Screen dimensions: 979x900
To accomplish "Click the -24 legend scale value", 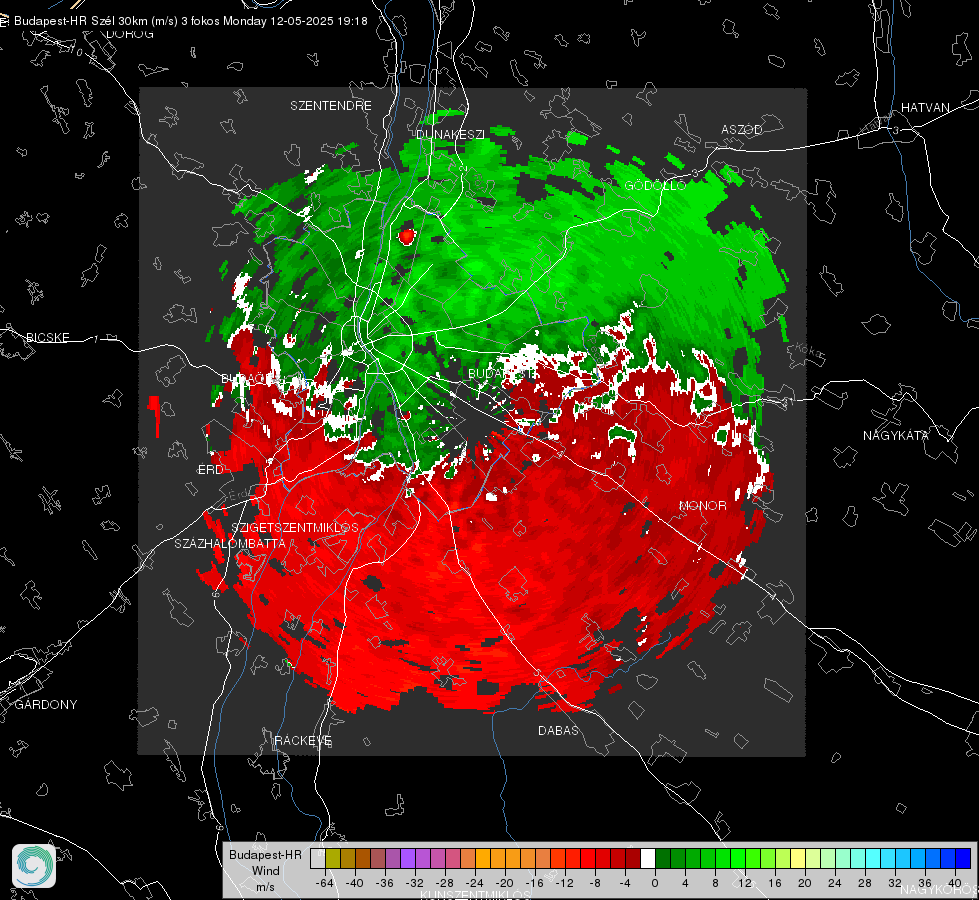I will click(475, 883).
